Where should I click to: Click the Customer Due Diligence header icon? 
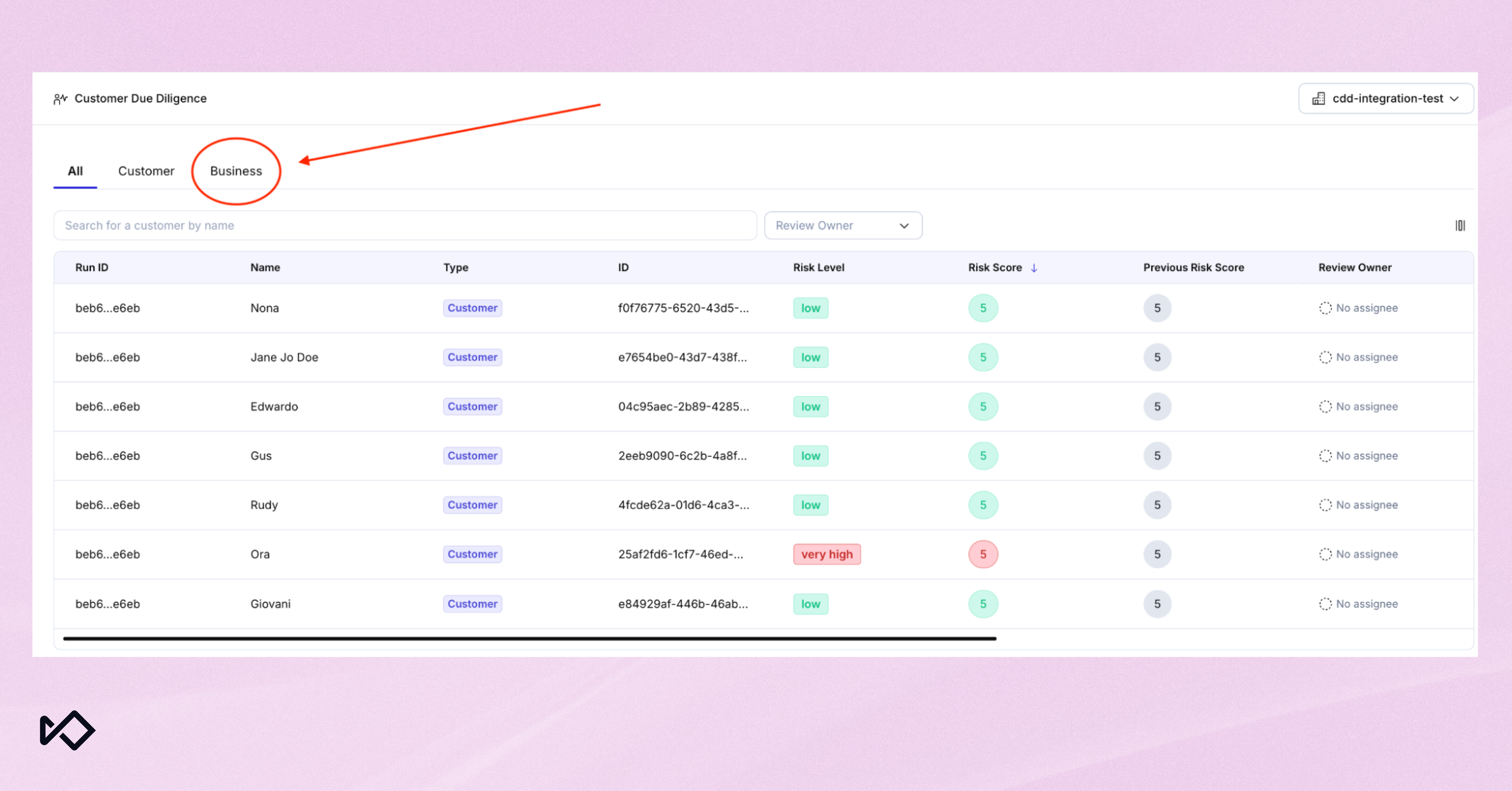point(61,99)
